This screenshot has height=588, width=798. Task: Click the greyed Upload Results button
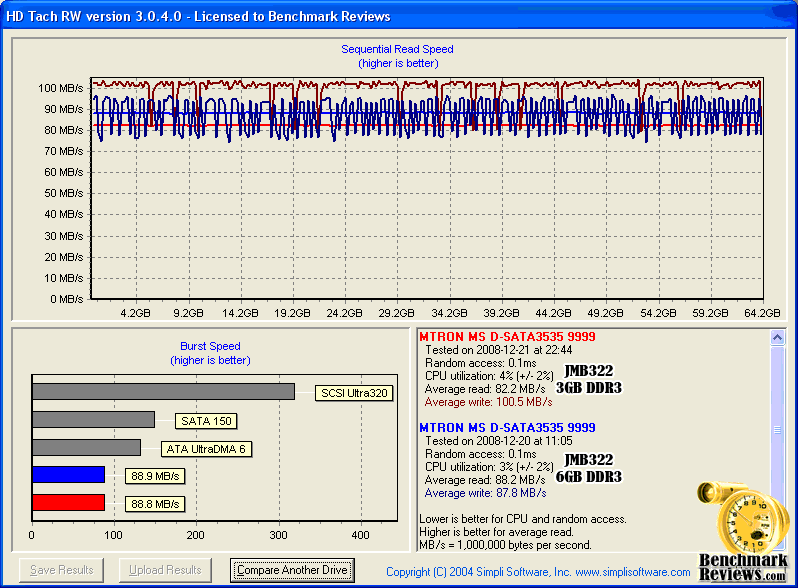(165, 570)
